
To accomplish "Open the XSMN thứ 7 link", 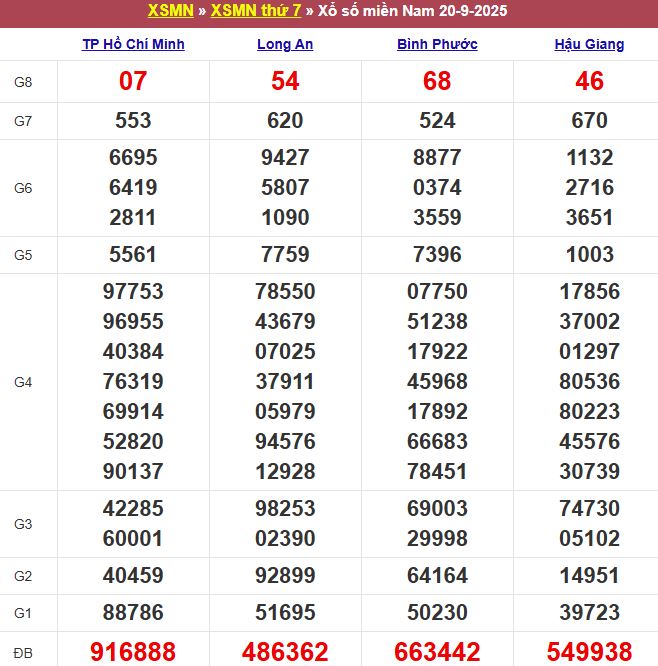I will [255, 11].
